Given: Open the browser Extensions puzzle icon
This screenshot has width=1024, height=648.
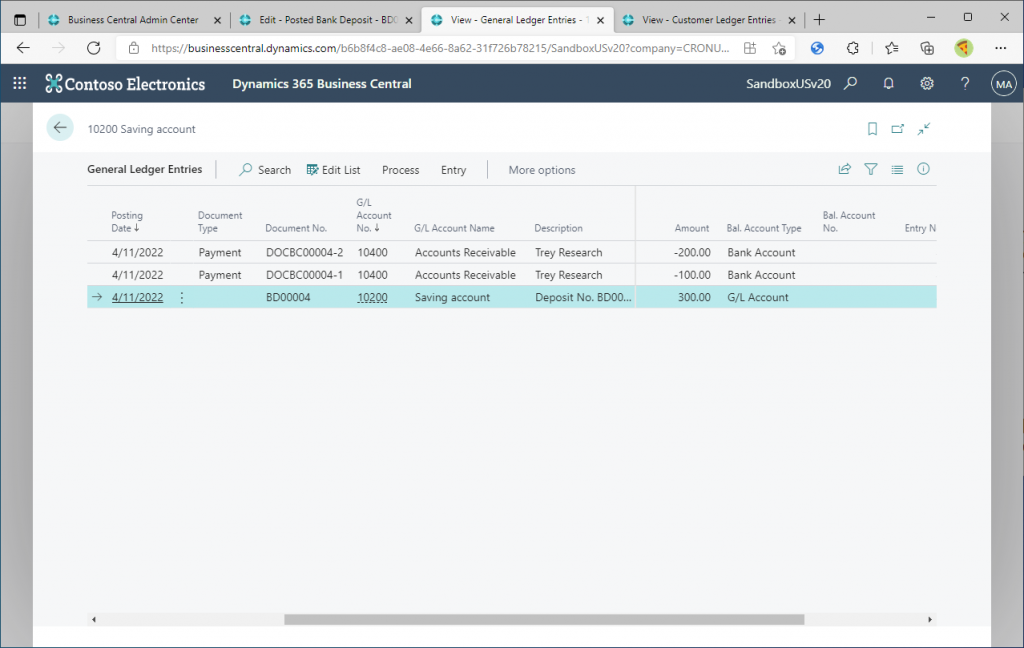Looking at the screenshot, I should coord(852,48).
